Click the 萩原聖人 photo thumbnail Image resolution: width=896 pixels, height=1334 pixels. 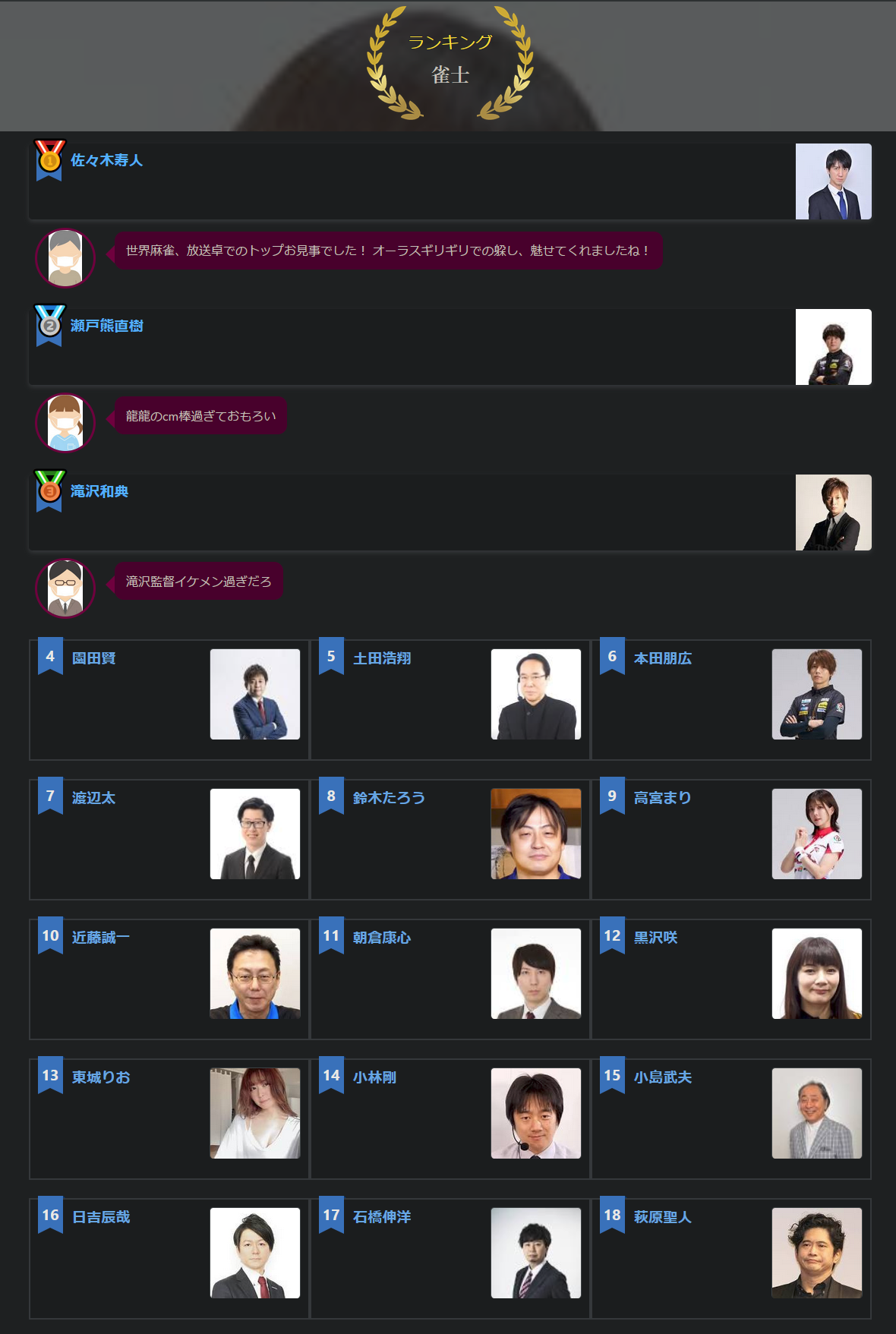click(x=817, y=1253)
